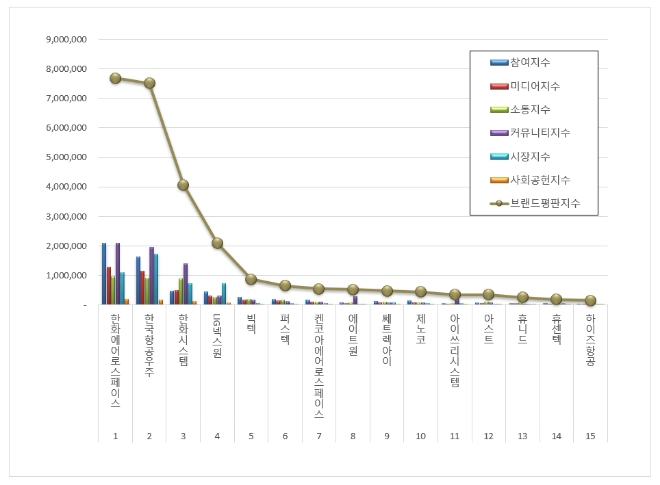This screenshot has width=660, height=485.
Task: Select the 브랜드평판지수 line legend marker
Action: click(497, 202)
